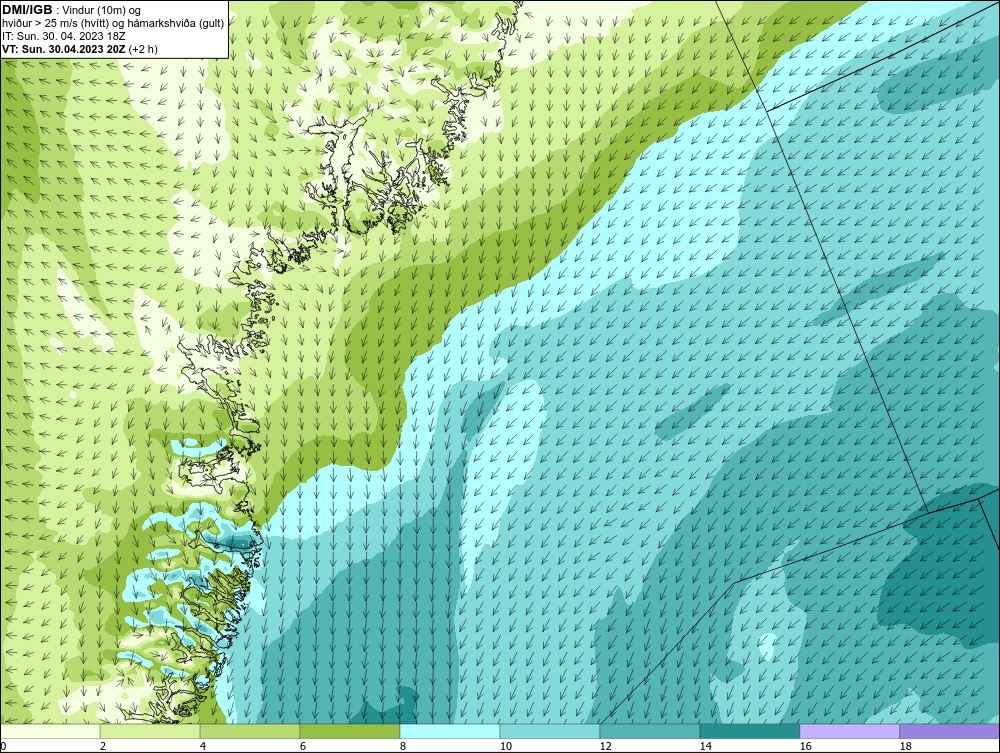Click the legend scale label 12
Screen dimensions: 1000x753
click(x=605, y=746)
